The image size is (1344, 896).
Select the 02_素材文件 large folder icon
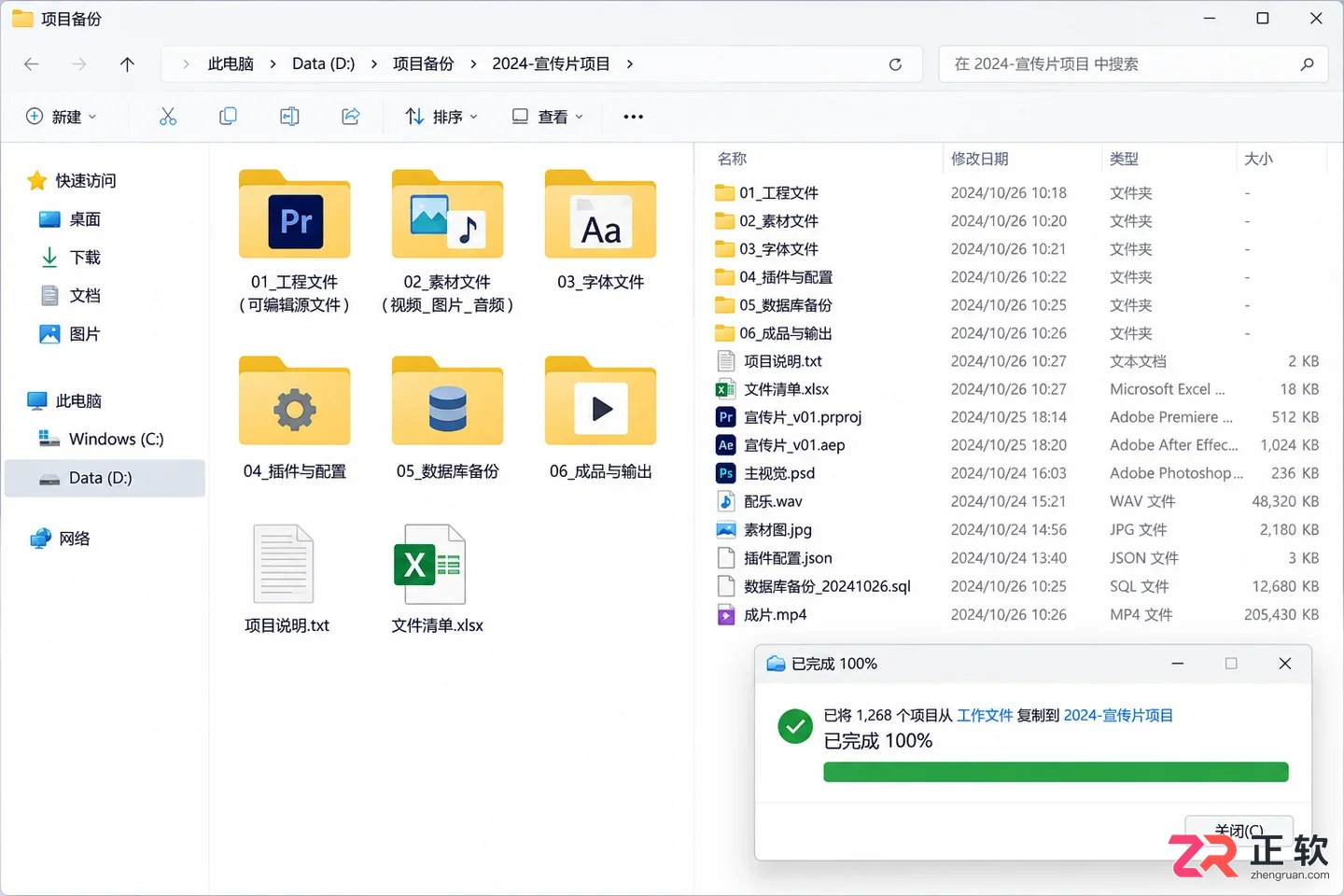tap(448, 214)
